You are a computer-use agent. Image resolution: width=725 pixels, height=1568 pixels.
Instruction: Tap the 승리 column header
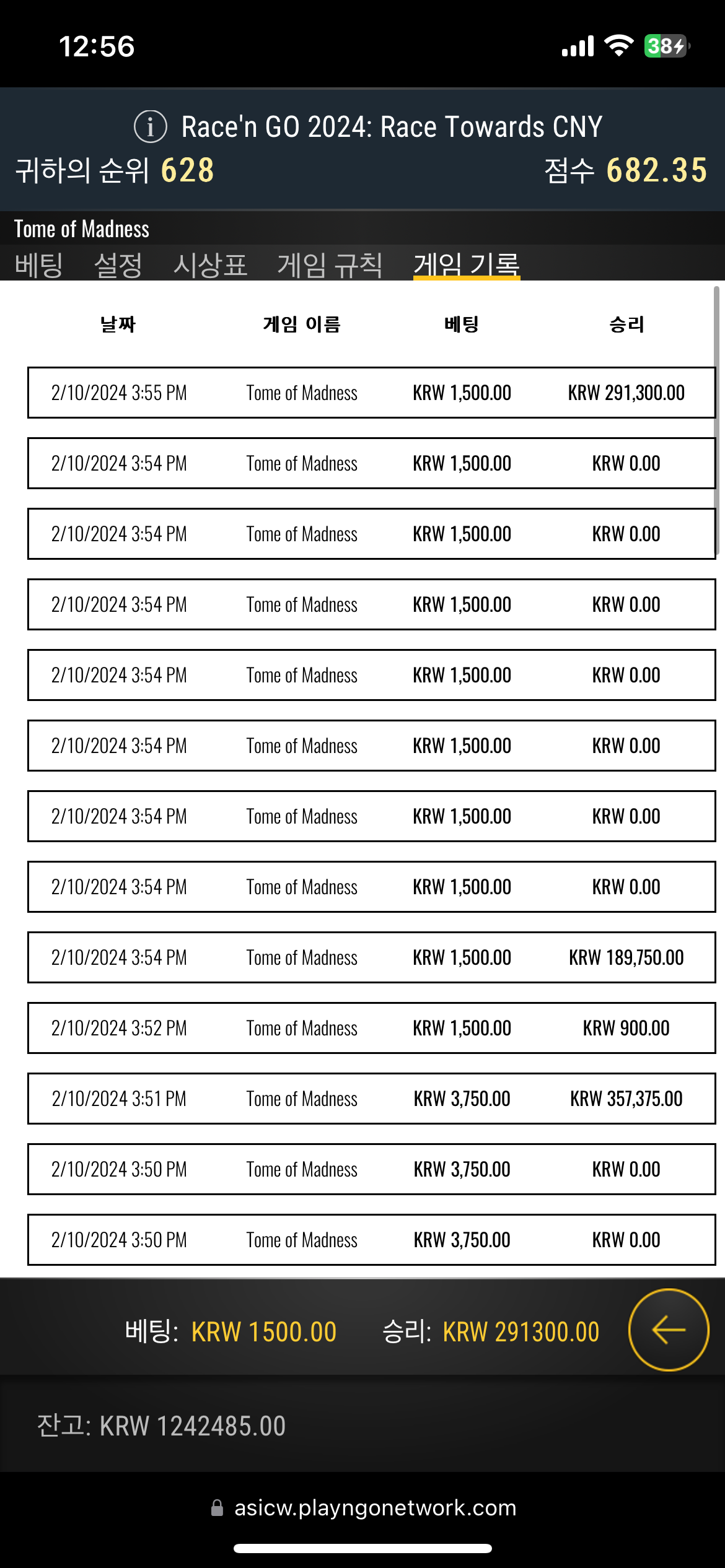coord(626,324)
